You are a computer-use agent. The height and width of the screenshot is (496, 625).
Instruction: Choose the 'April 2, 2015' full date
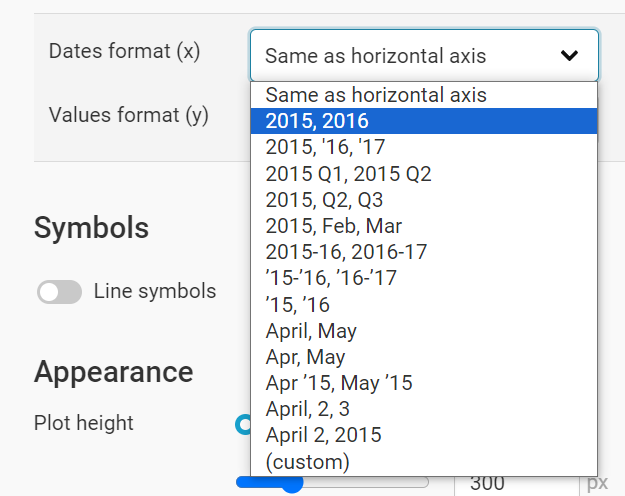(424, 435)
